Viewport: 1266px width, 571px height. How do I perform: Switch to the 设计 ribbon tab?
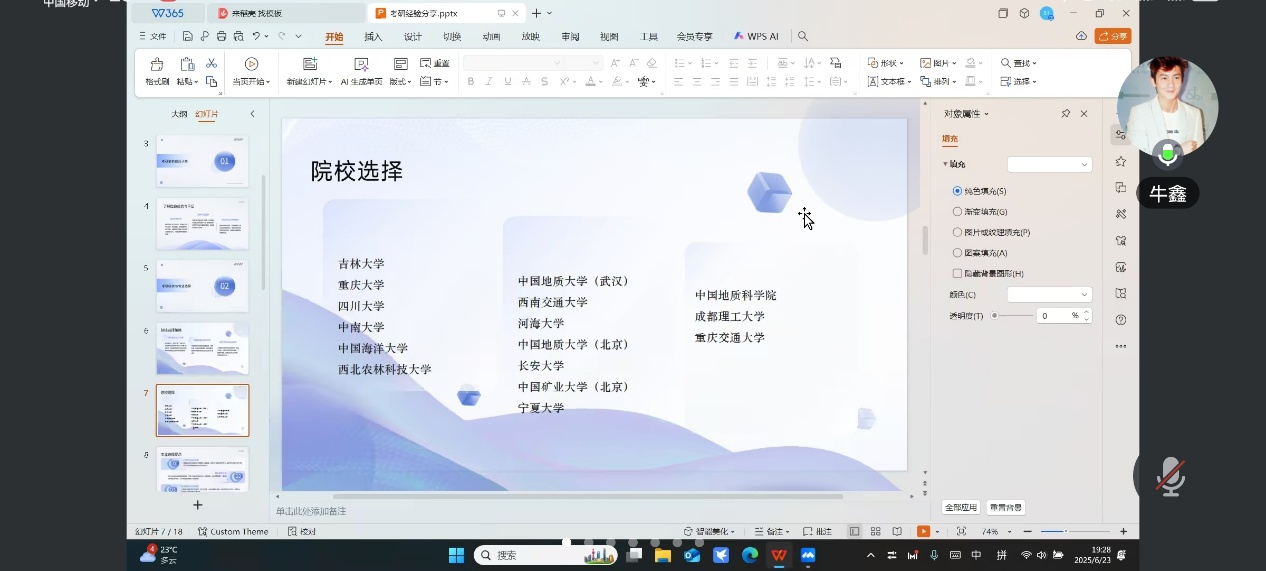pyautogui.click(x=412, y=36)
